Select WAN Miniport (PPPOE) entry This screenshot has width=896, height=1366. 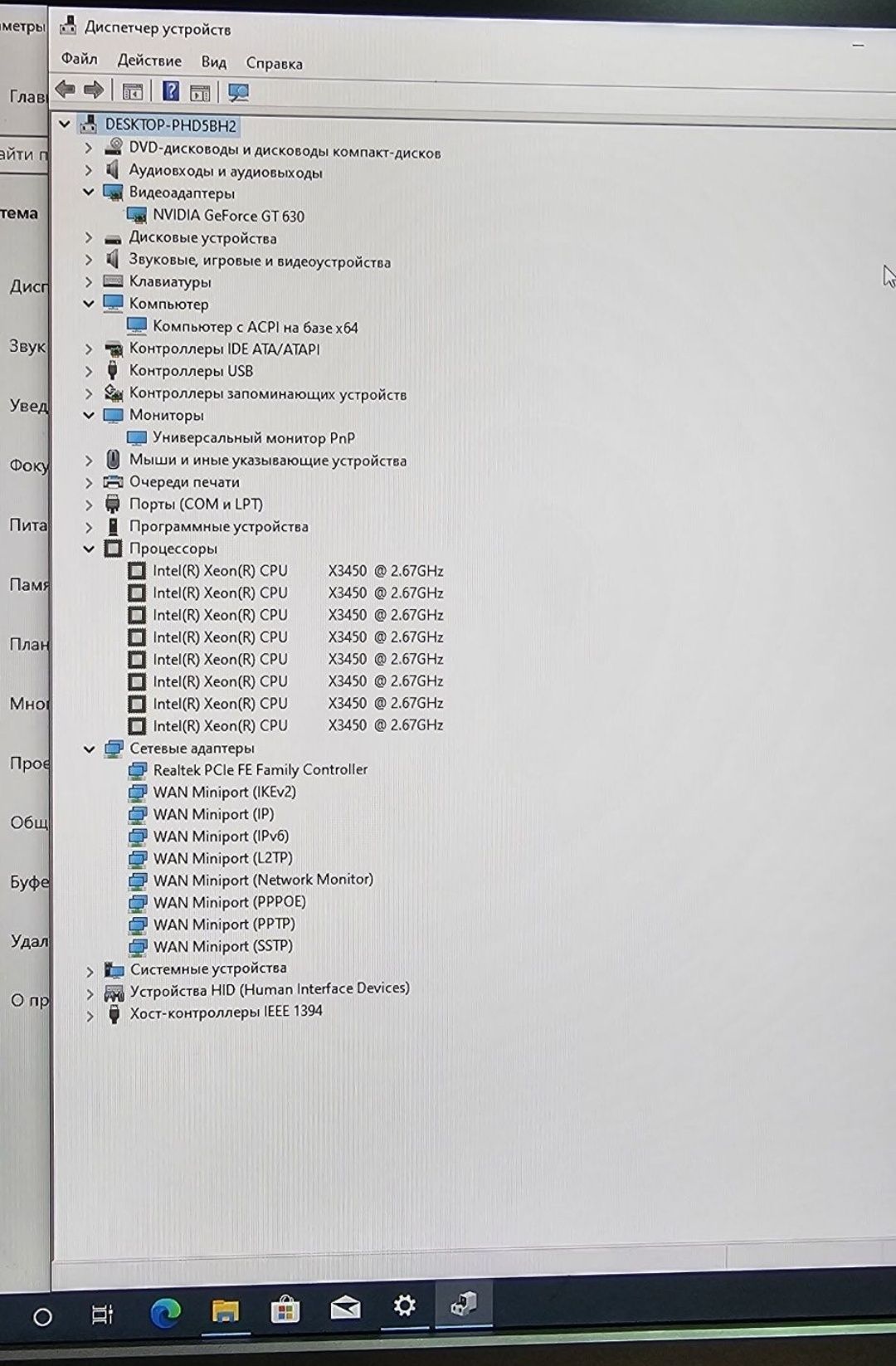tap(230, 901)
